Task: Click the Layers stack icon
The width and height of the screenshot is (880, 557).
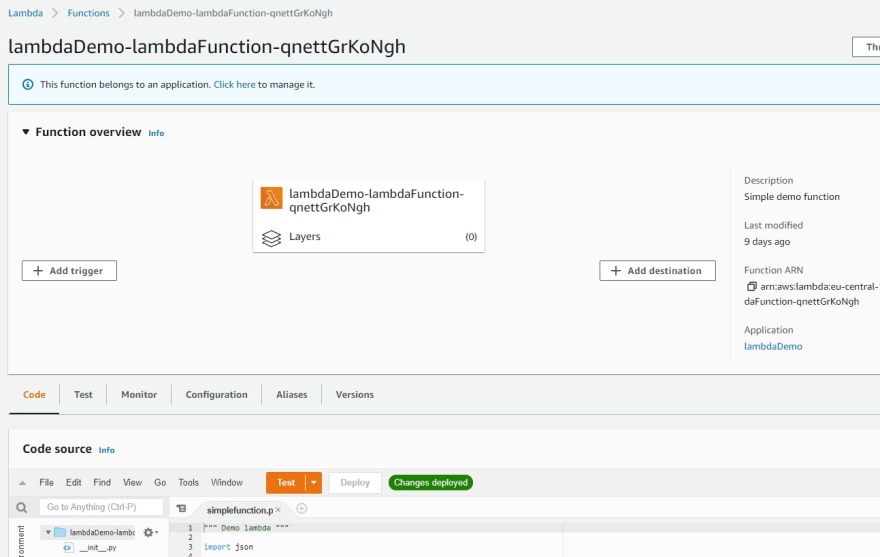Action: click(x=272, y=238)
